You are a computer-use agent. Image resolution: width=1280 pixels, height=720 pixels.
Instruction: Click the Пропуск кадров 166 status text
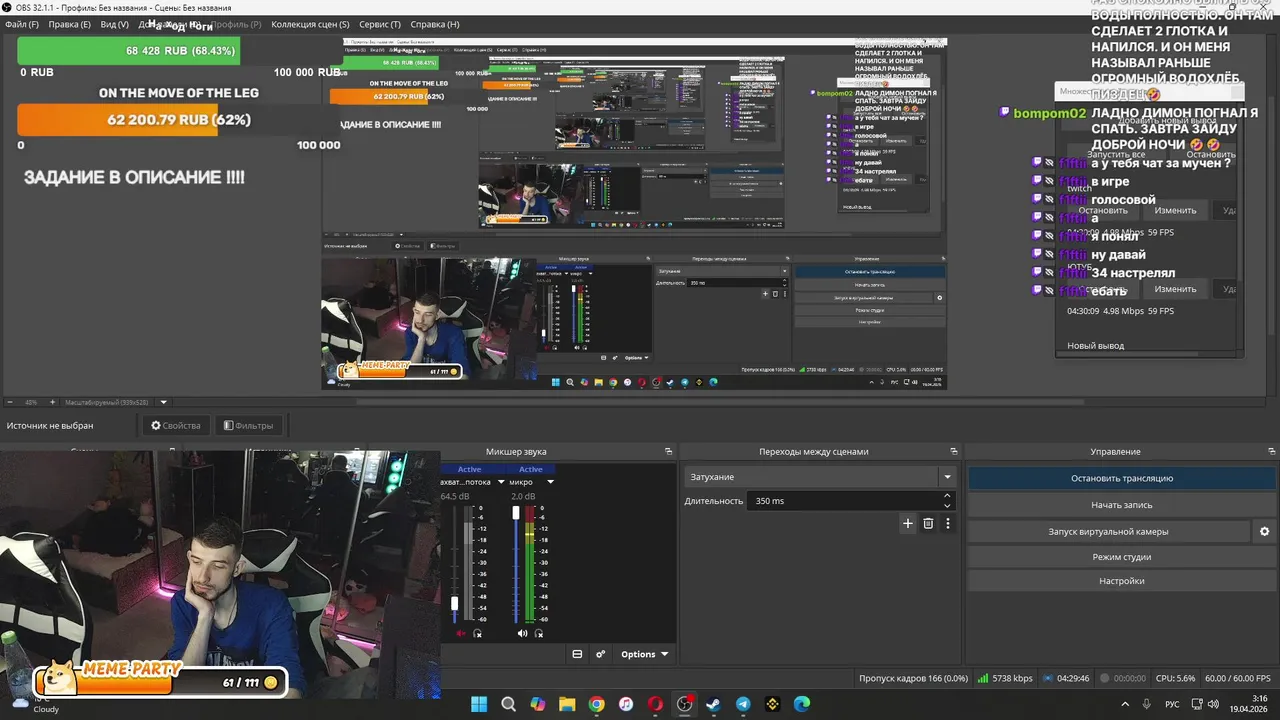[913, 678]
